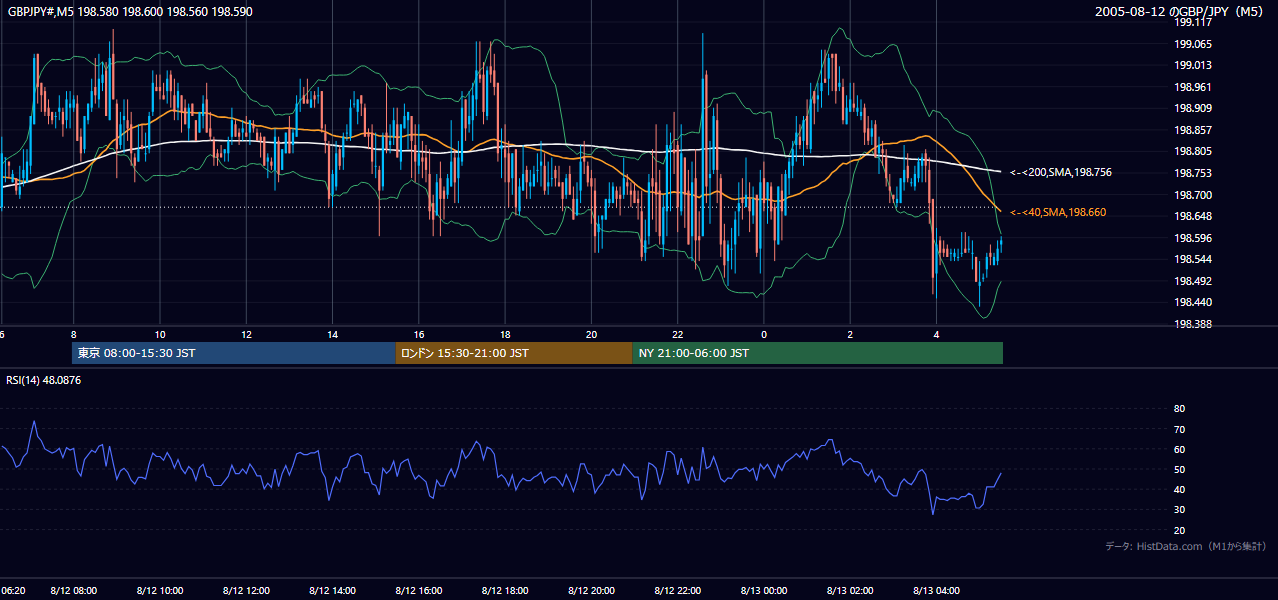The height and width of the screenshot is (600, 1278).
Task: Click hour mark 16 under the price chart
Action: pos(419,334)
